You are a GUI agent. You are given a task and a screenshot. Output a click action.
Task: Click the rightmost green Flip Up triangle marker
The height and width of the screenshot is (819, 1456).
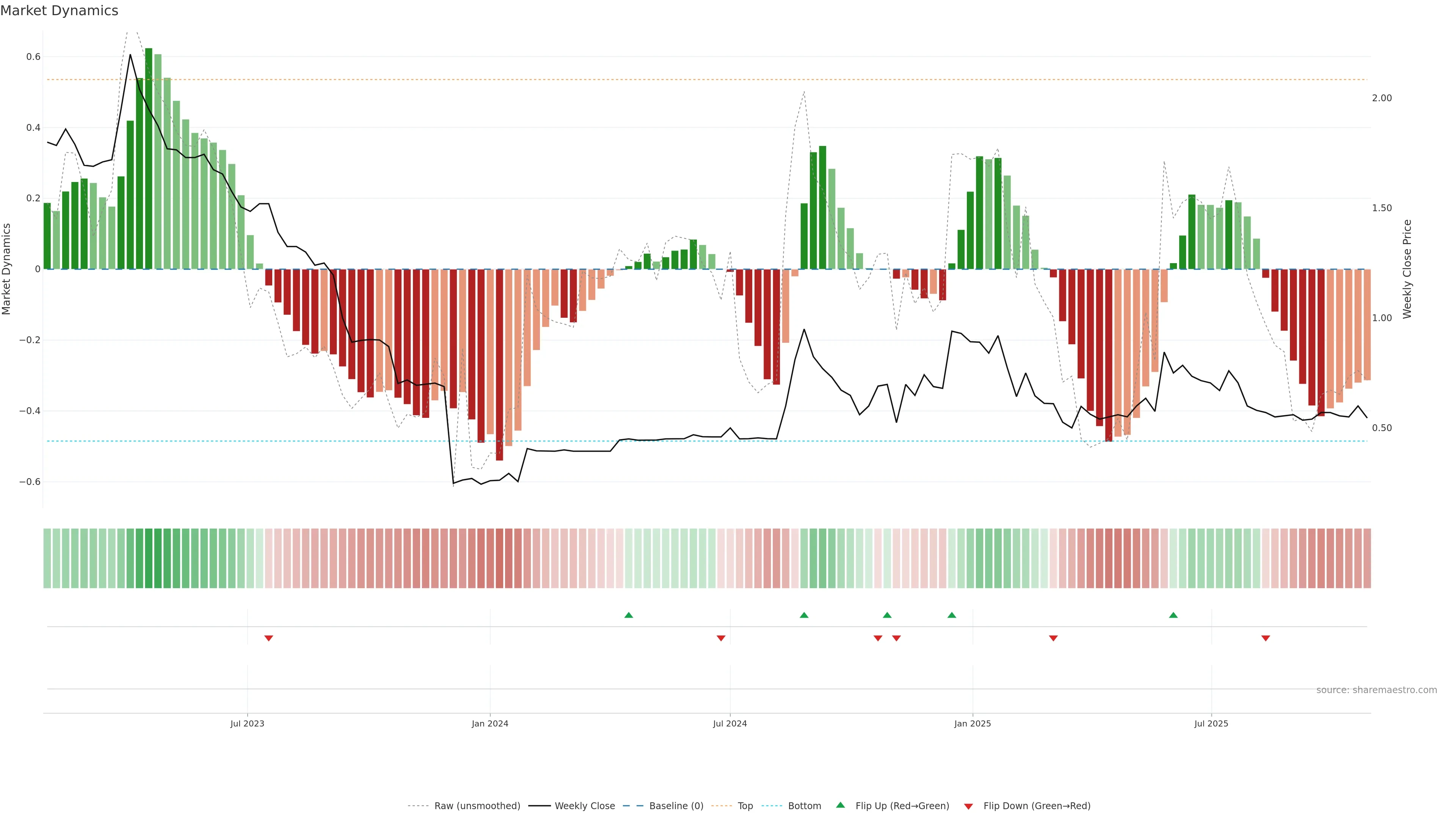click(x=1174, y=615)
